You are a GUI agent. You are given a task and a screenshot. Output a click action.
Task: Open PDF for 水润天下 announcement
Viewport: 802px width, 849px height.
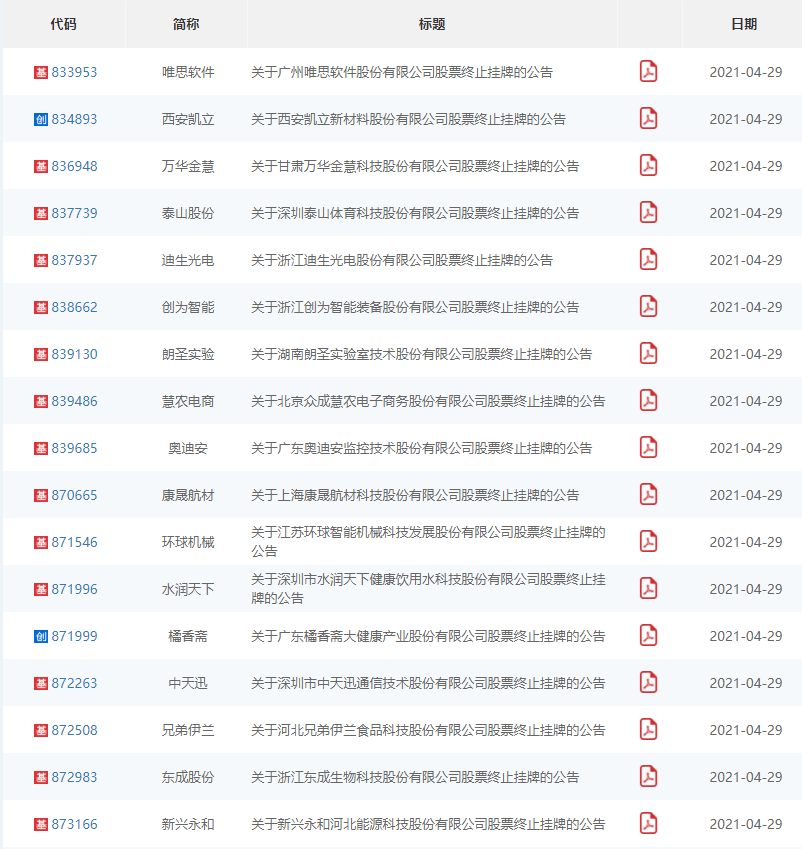(648, 589)
